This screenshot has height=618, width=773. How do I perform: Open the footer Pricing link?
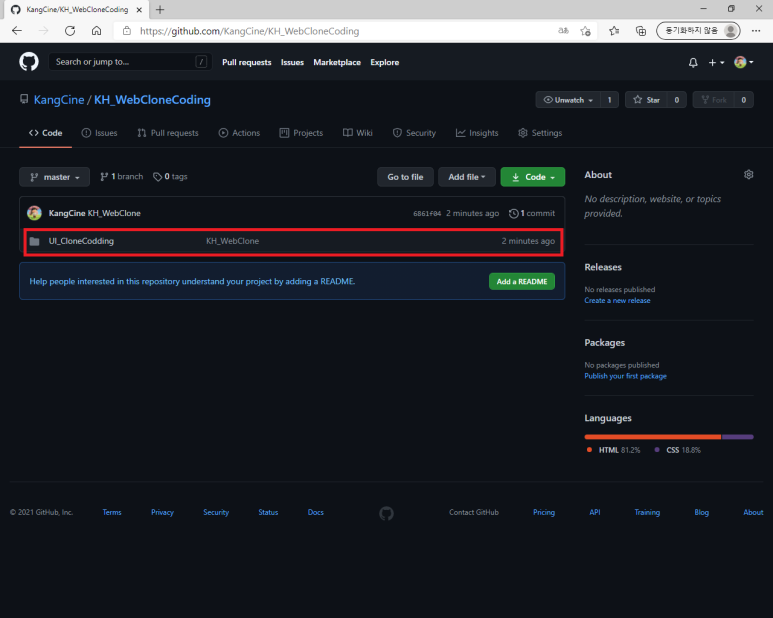pos(544,513)
